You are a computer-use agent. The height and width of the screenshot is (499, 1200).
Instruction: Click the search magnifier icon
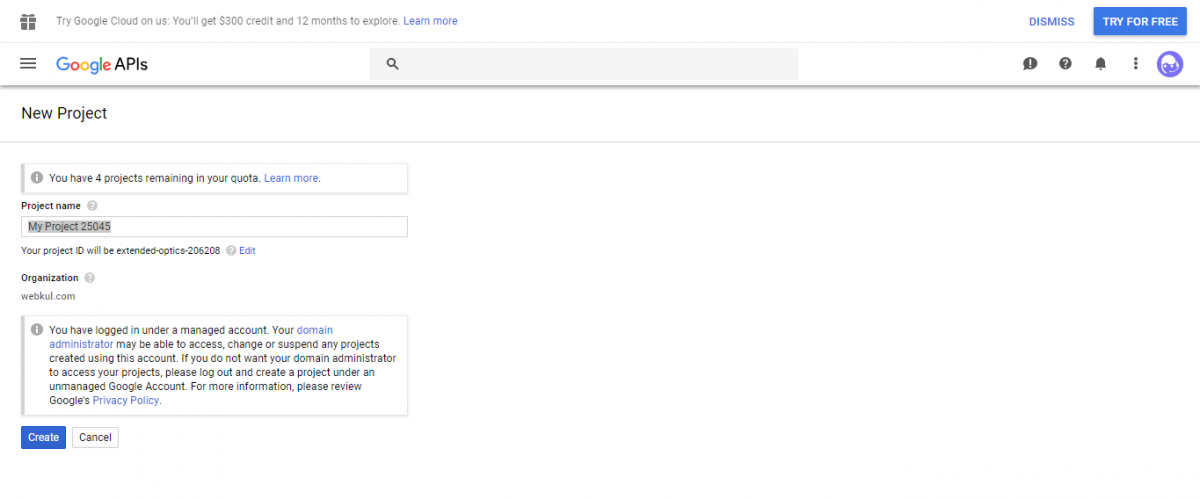(393, 64)
